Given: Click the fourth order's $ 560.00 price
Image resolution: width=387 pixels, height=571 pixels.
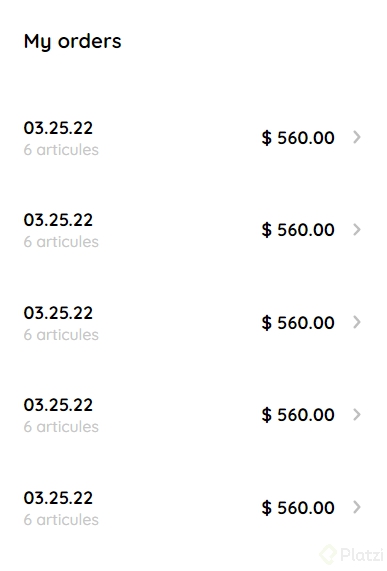Looking at the screenshot, I should pyautogui.click(x=298, y=415).
